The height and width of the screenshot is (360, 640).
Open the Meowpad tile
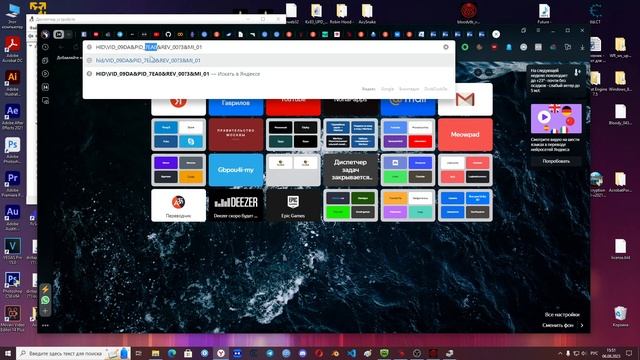click(x=465, y=134)
